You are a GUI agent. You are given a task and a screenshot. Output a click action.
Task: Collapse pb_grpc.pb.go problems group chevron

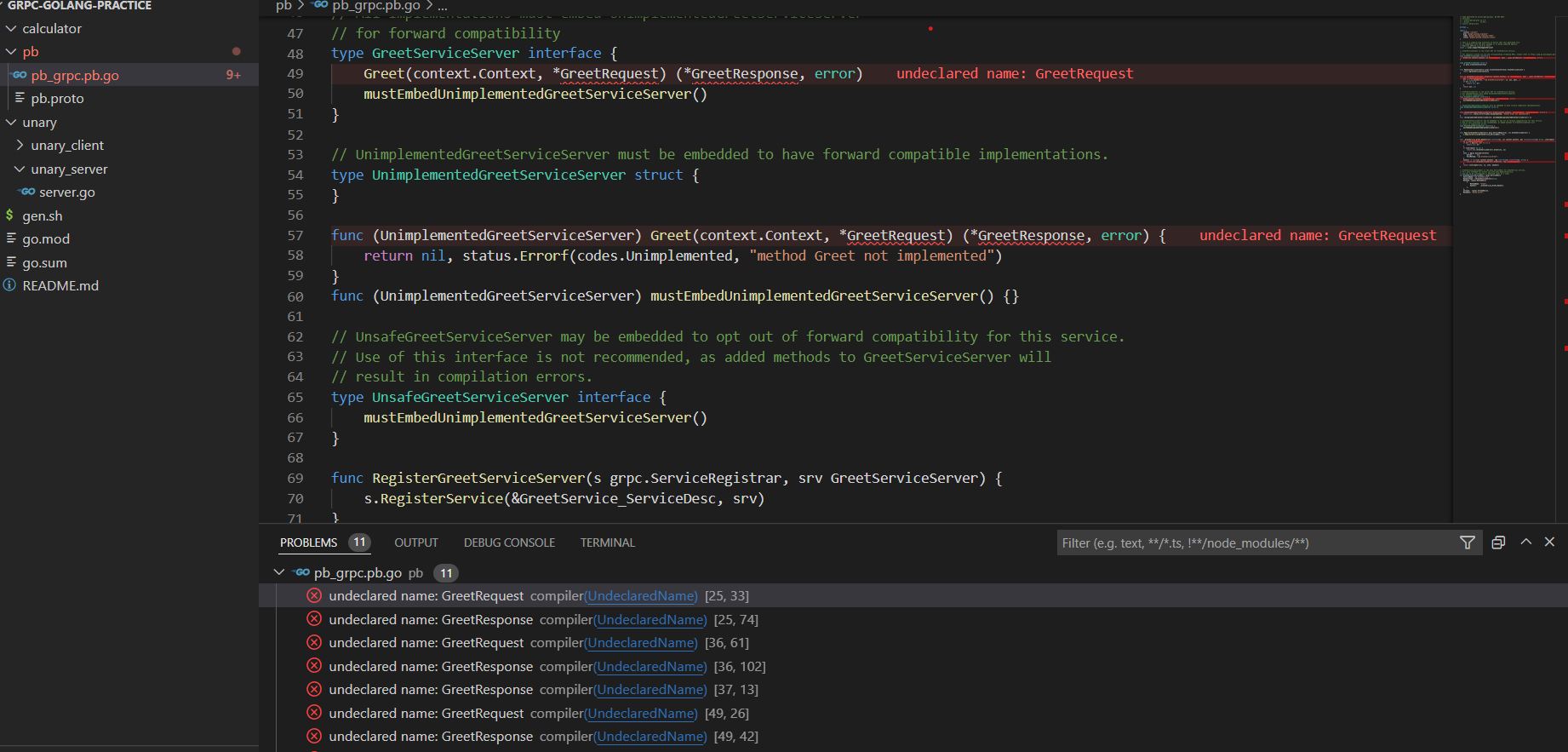coord(279,572)
